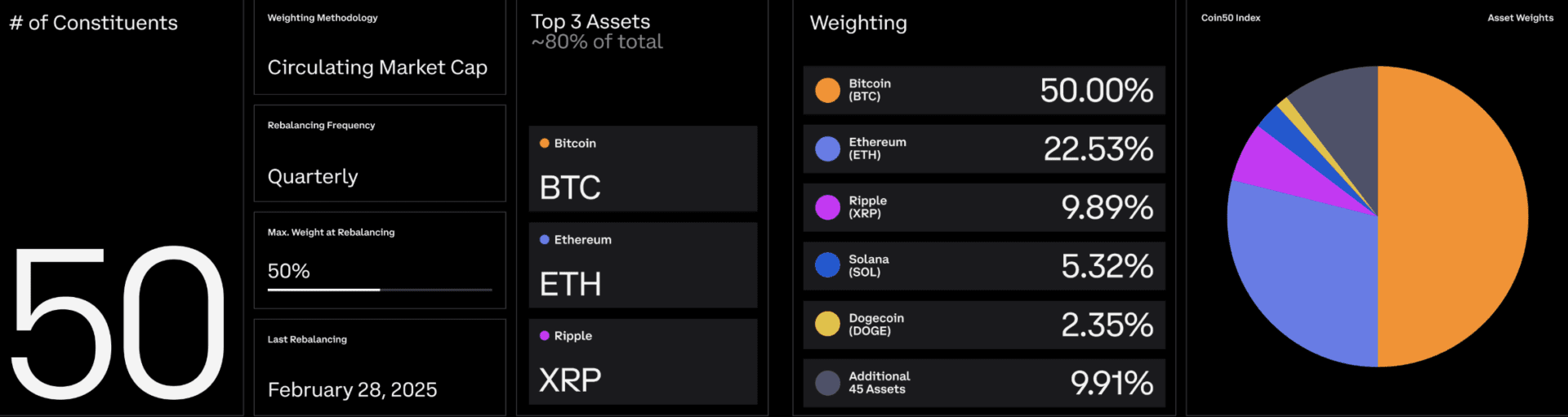The height and width of the screenshot is (417, 1568).
Task: Select the ETH card in Top 3 Assets
Action: coord(643,265)
